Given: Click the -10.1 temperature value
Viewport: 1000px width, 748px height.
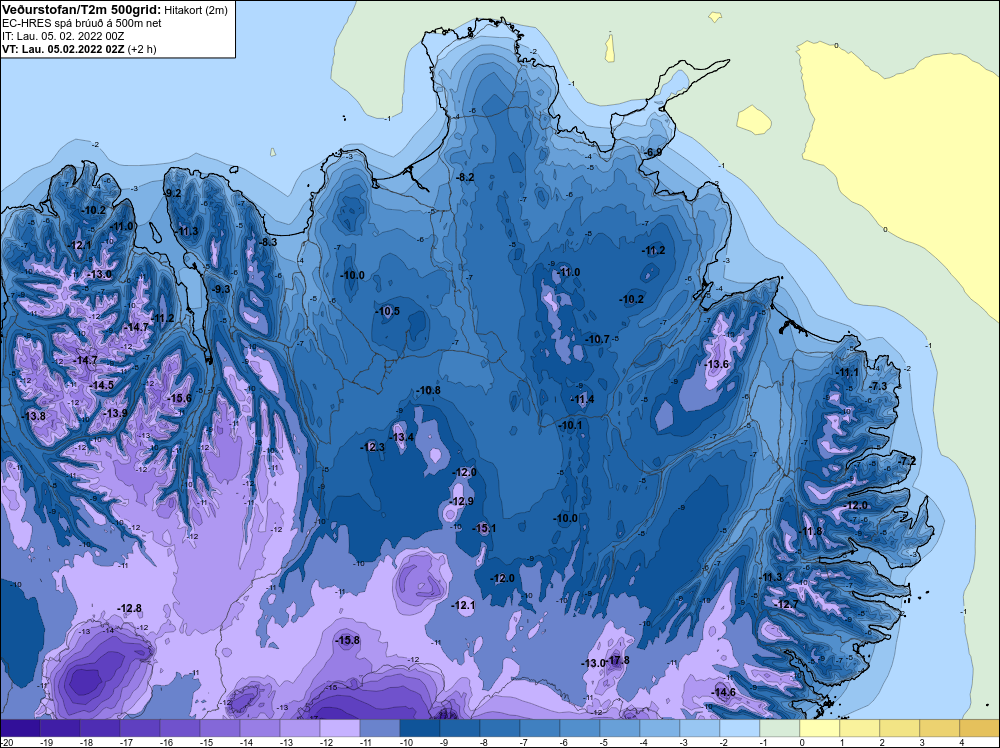Looking at the screenshot, I should tap(570, 425).
